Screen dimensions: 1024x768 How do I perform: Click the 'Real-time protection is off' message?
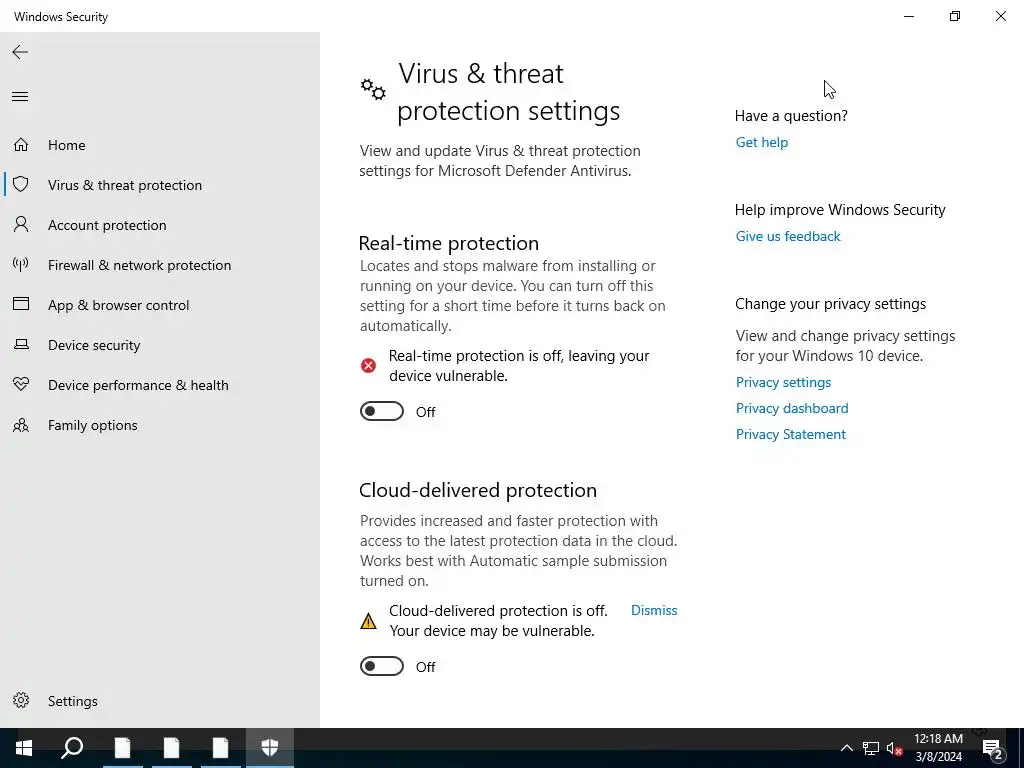point(519,366)
